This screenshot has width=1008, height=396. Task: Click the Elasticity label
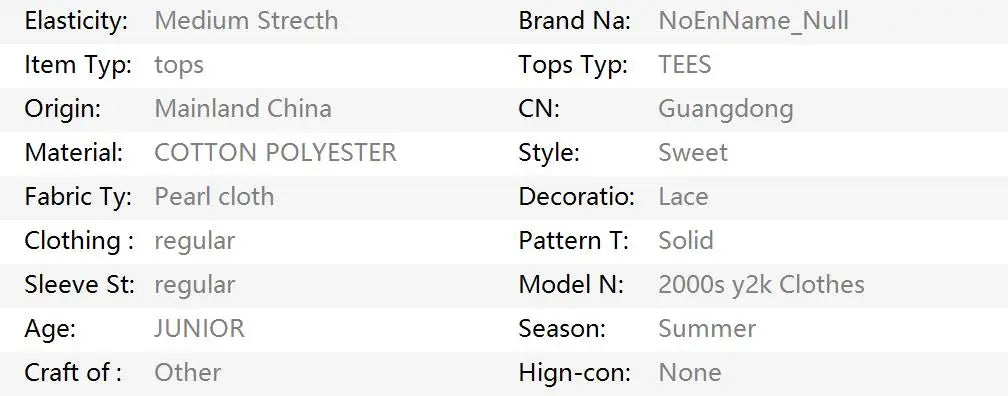[76, 21]
